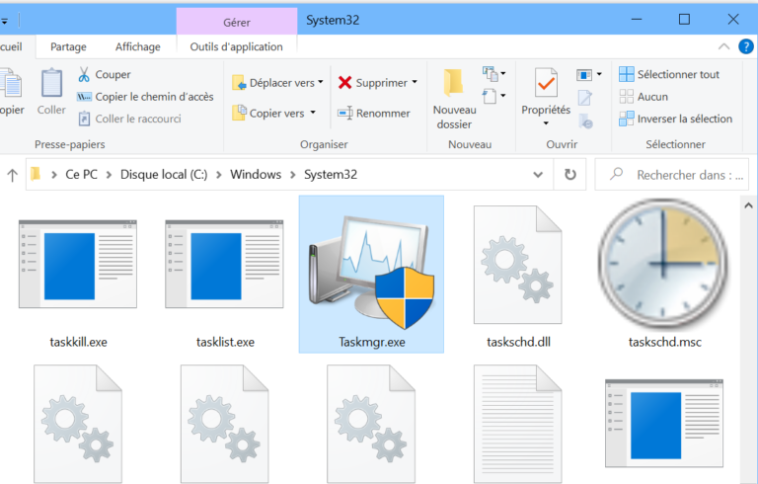The width and height of the screenshot is (758, 484).
Task: Click Inverser la sélection
Action: click(x=676, y=119)
